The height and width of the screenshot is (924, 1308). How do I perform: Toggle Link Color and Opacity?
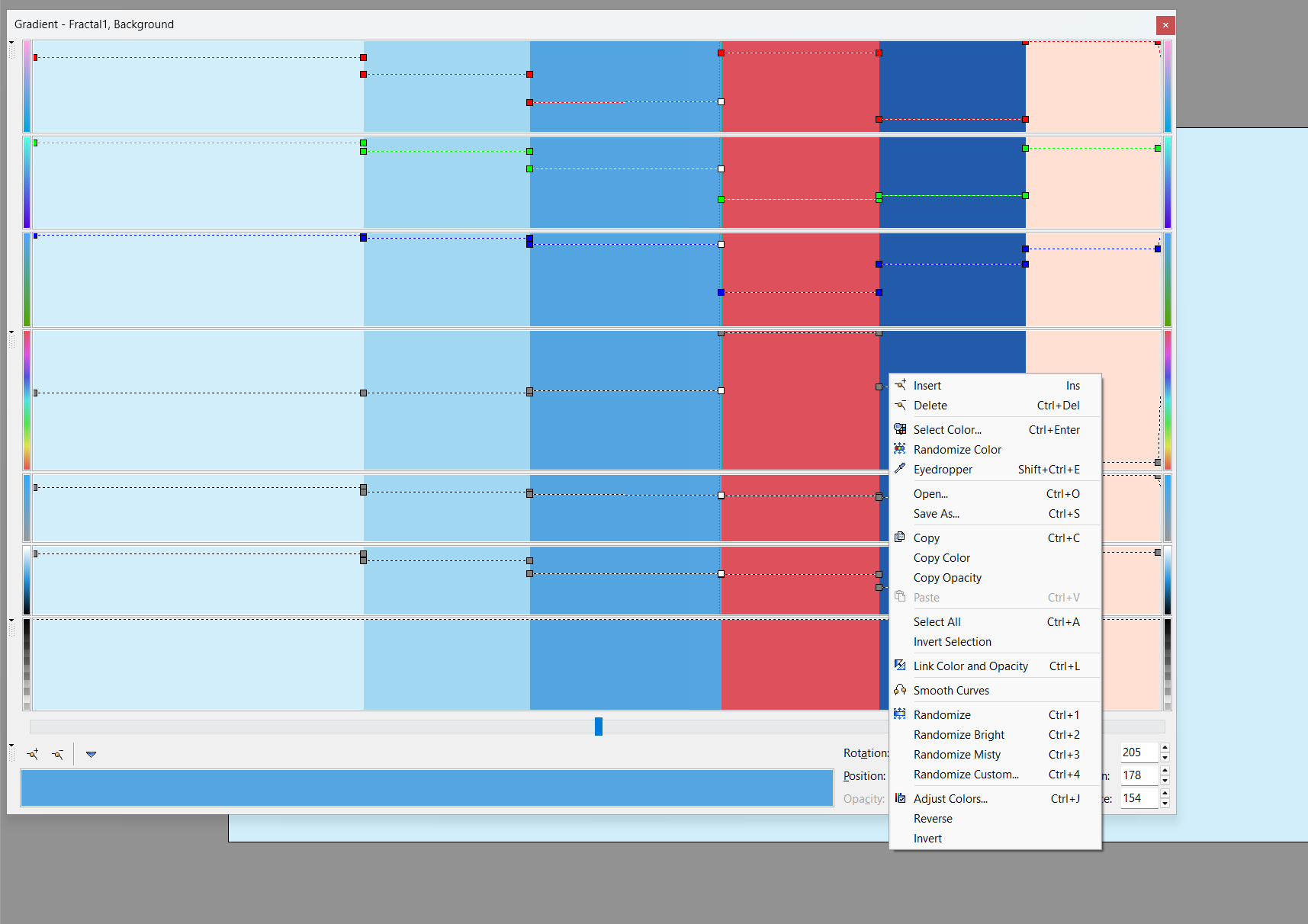click(x=970, y=666)
